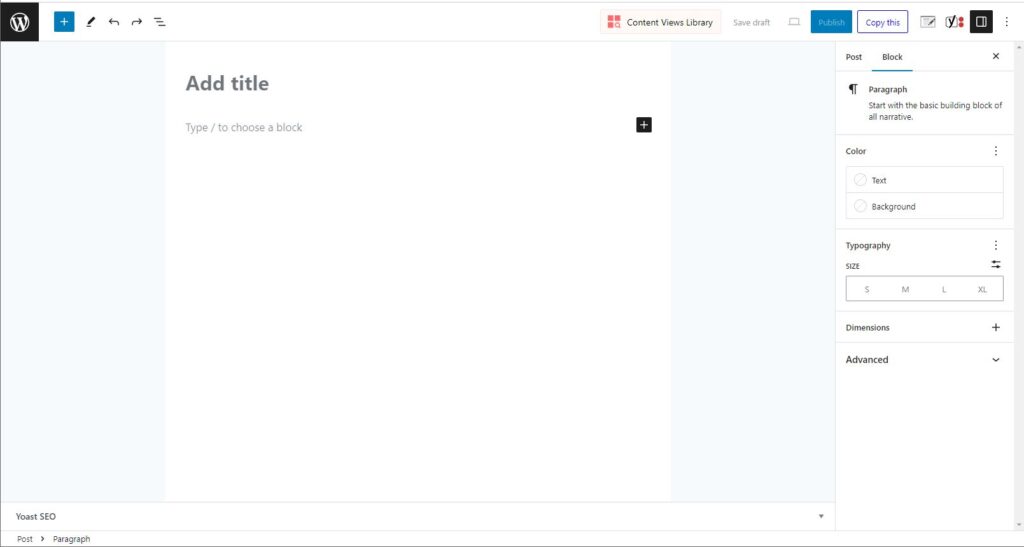
Task: Undo the last change
Action: [x=114, y=22]
